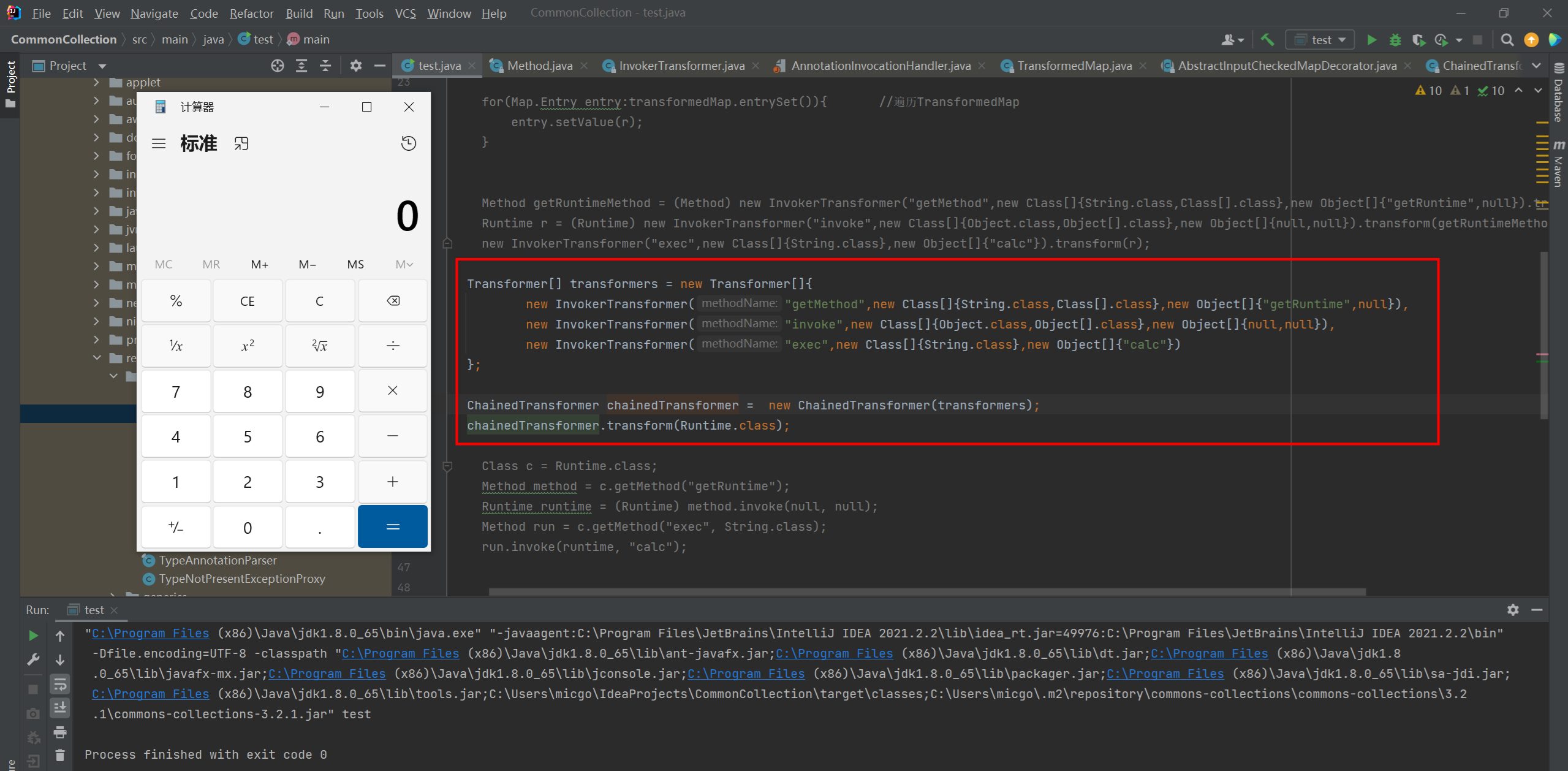Open the user account icon menu
1568x771 pixels.
tap(1232, 40)
